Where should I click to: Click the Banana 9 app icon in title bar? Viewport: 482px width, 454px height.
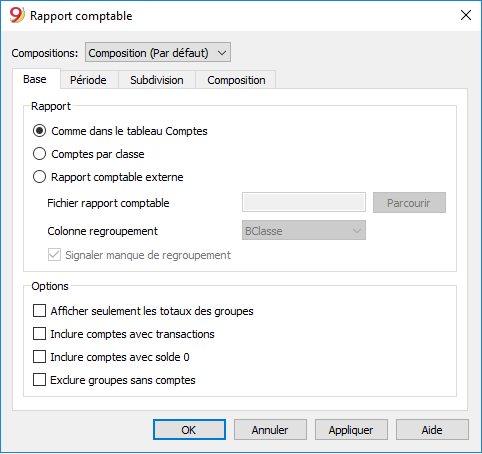pos(17,15)
